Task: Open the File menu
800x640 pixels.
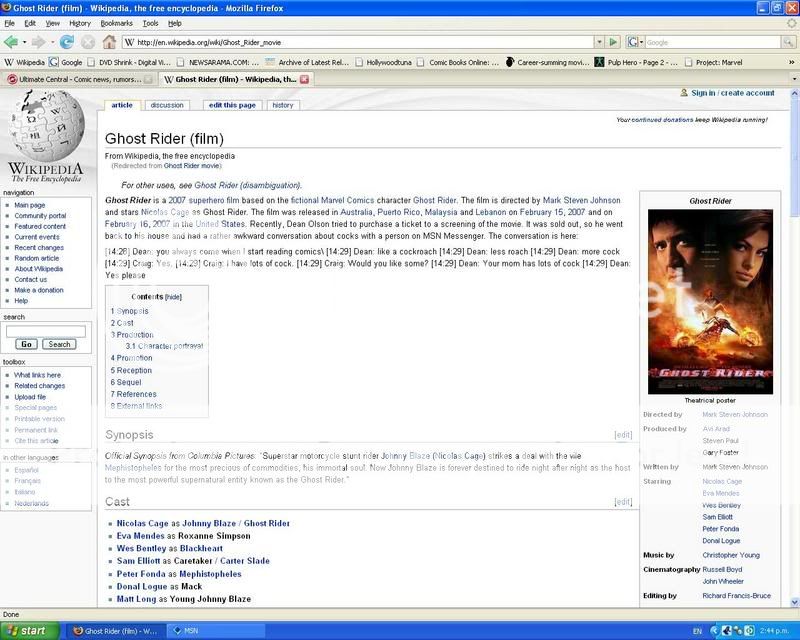Action: tap(10, 23)
